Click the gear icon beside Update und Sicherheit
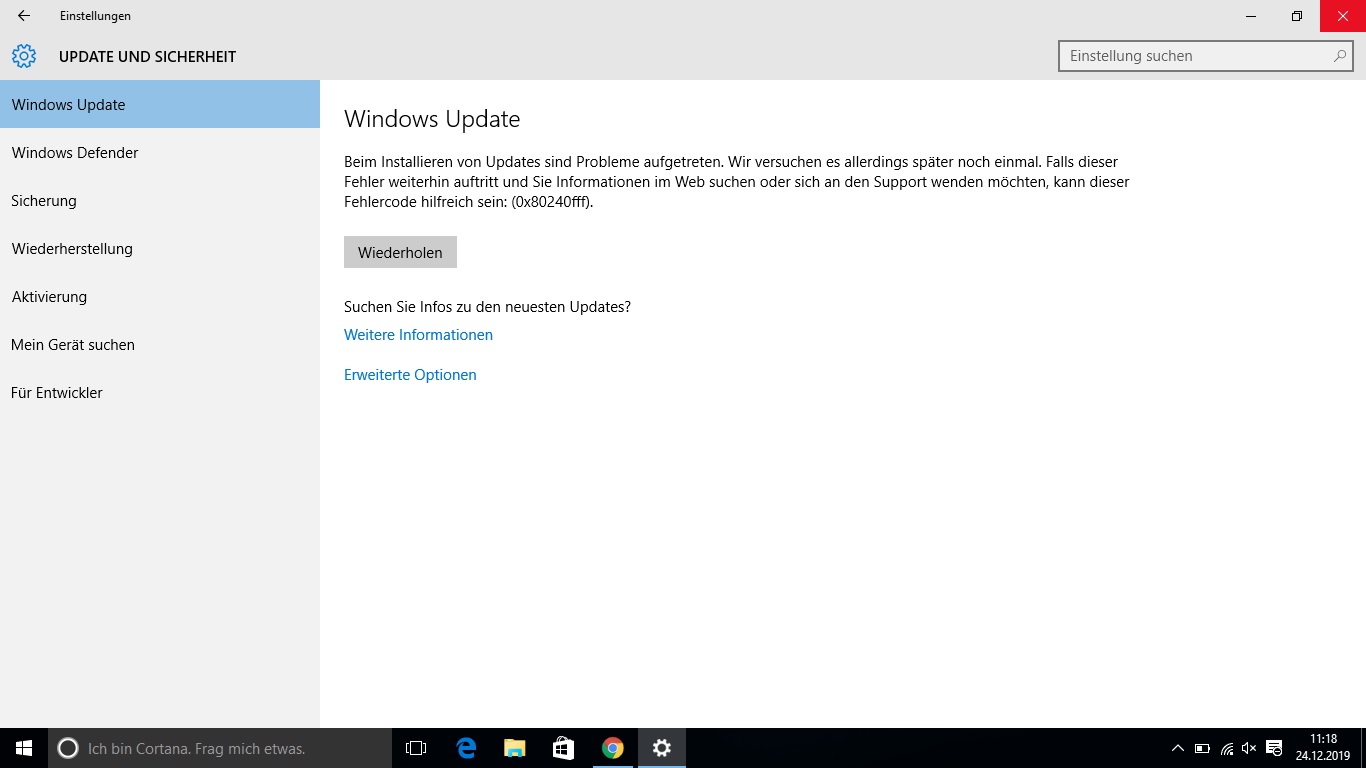 click(24, 56)
